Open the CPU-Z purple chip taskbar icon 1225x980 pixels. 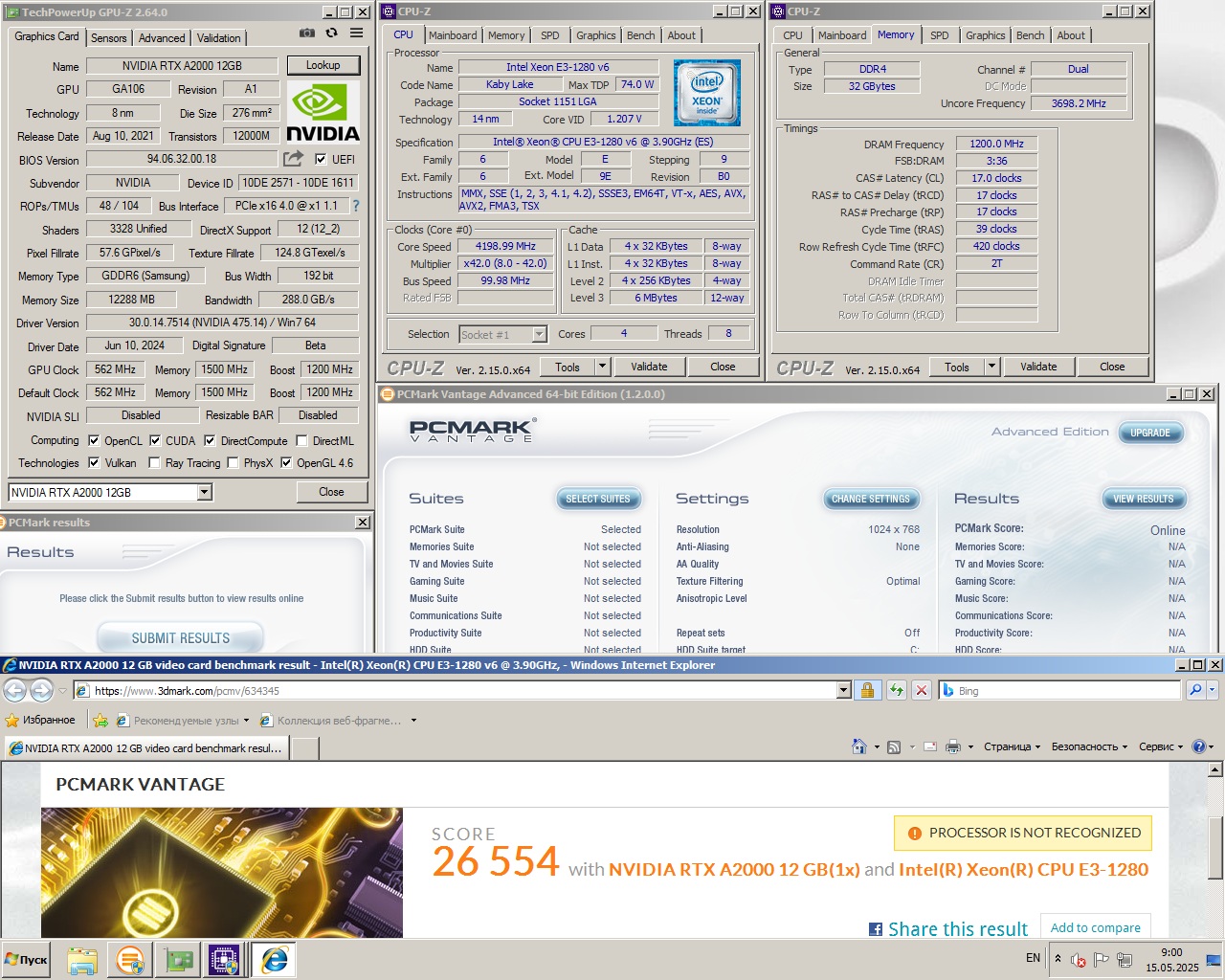225,960
